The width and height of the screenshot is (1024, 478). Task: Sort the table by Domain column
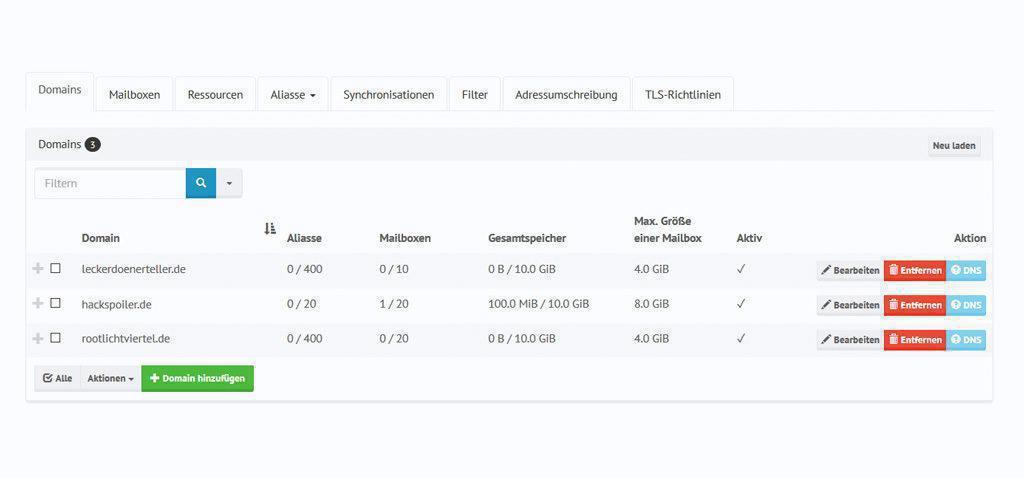coord(269,230)
